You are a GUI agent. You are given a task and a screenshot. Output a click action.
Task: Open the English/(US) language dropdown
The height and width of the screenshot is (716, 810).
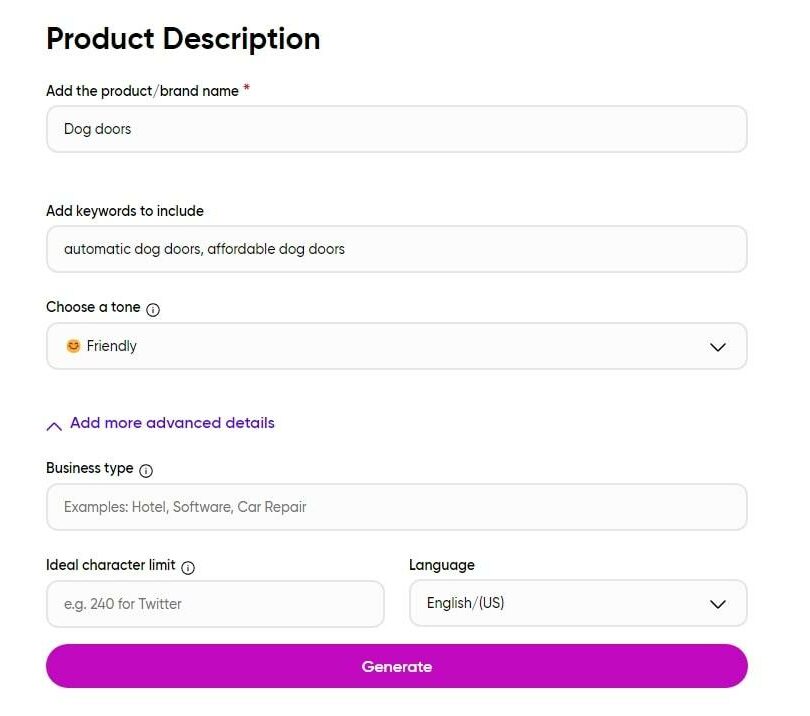578,603
